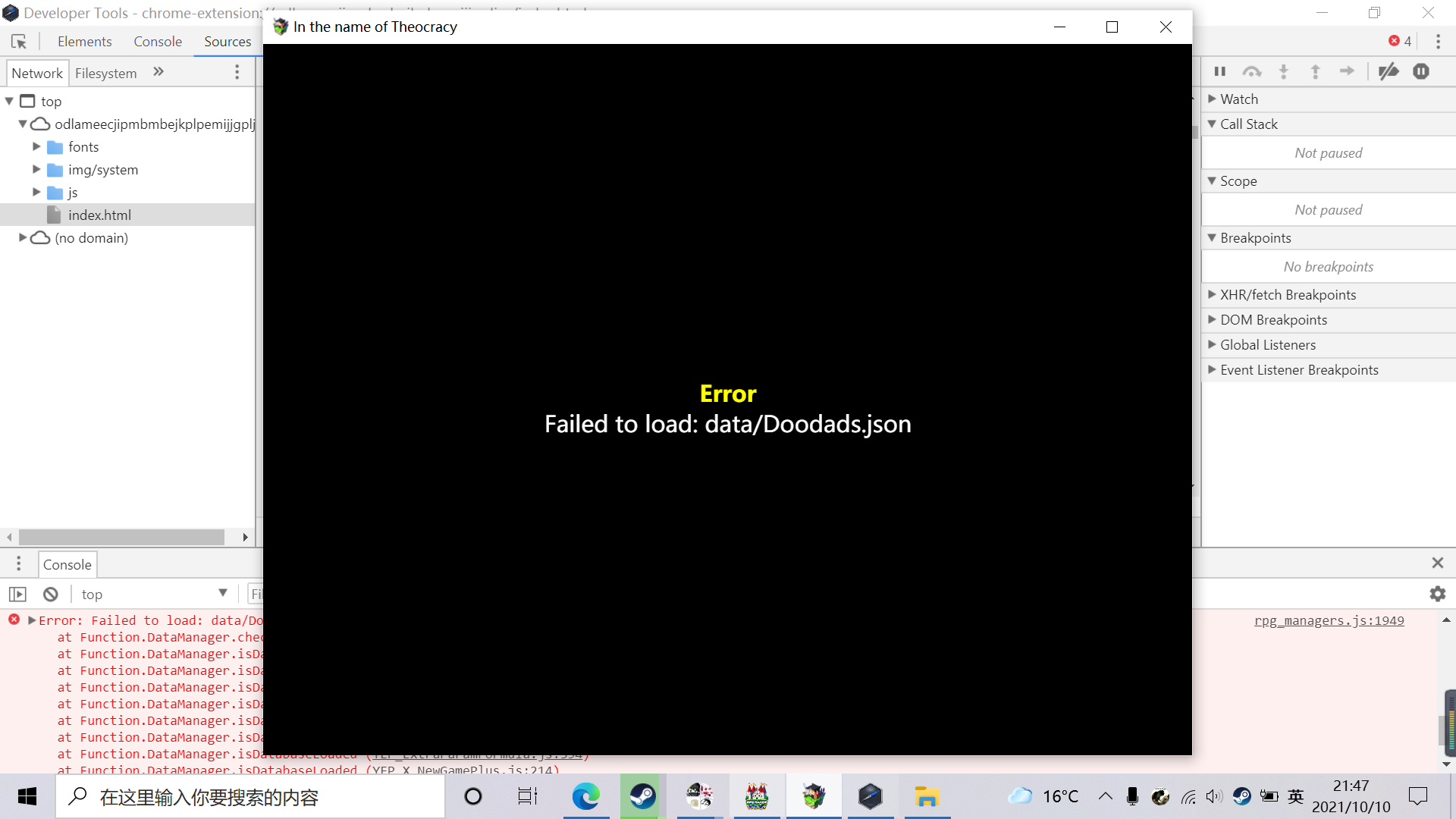Pause script execution in debugger
1456x819 pixels.
[1219, 71]
